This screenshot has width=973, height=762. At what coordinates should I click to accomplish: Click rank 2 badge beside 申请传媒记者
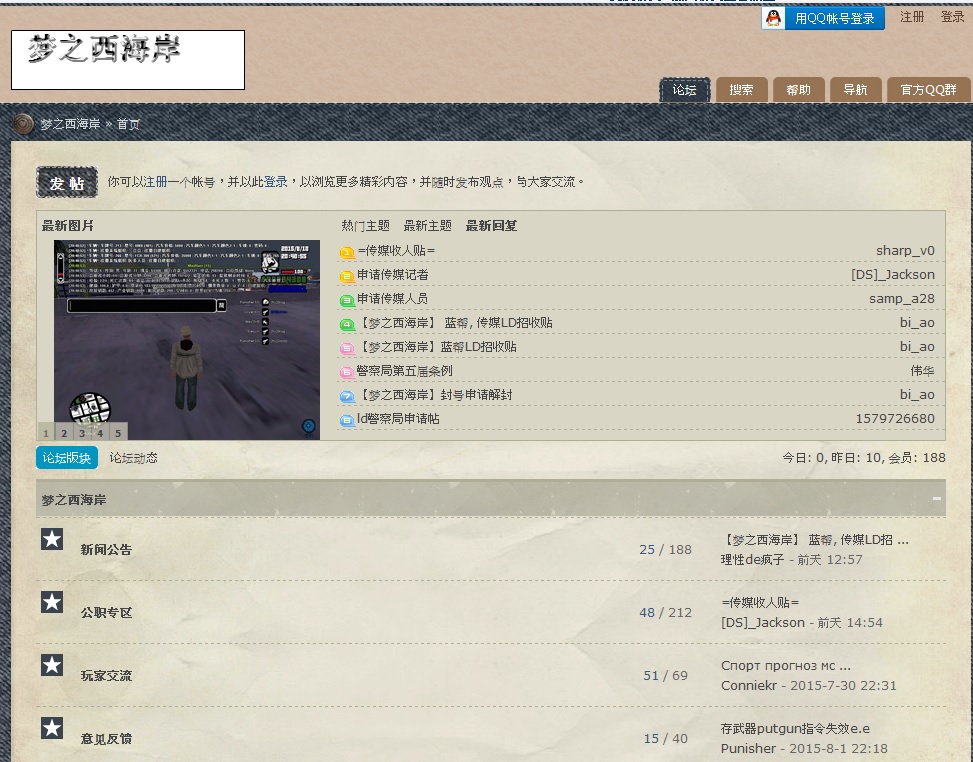pos(347,276)
